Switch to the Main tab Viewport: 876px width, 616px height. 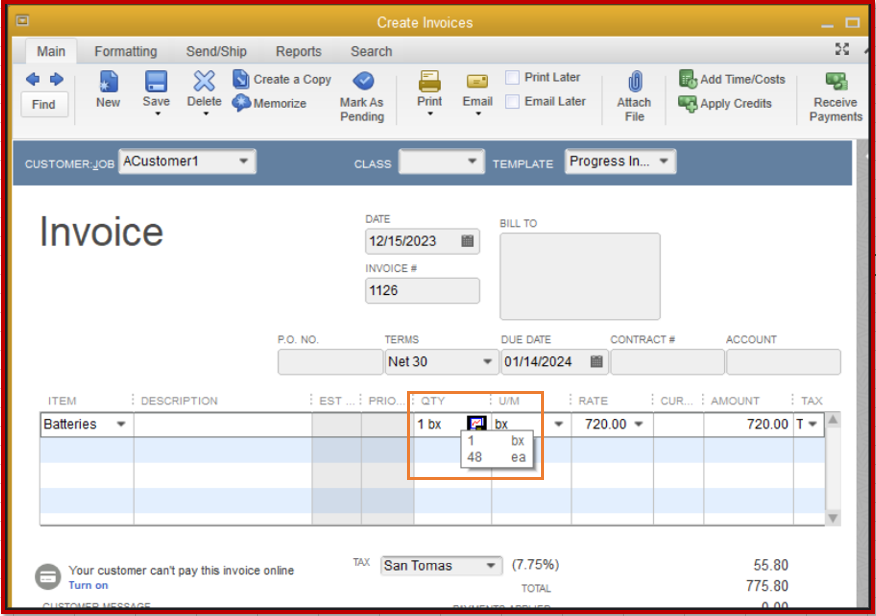51,51
